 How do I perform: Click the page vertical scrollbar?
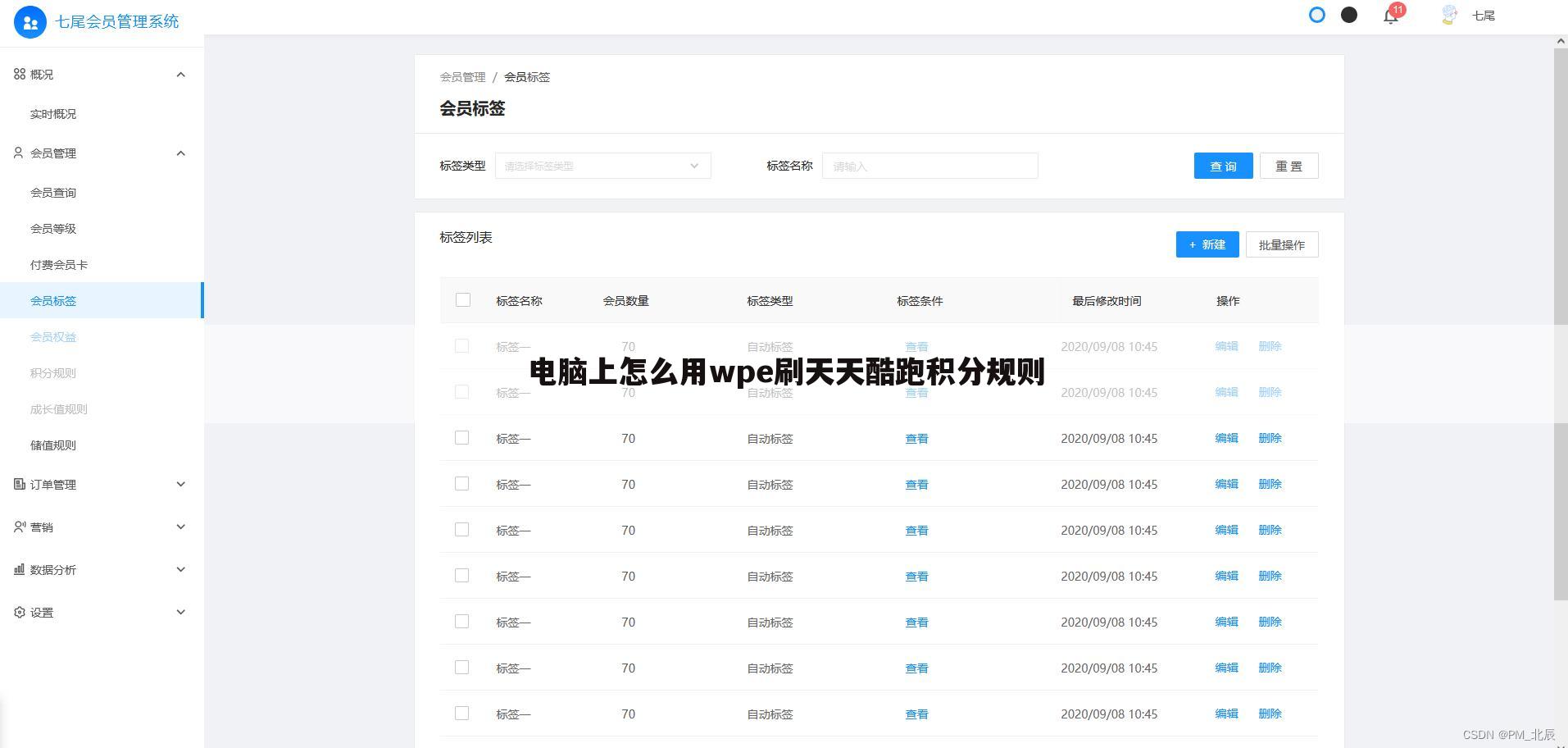click(x=1561, y=324)
